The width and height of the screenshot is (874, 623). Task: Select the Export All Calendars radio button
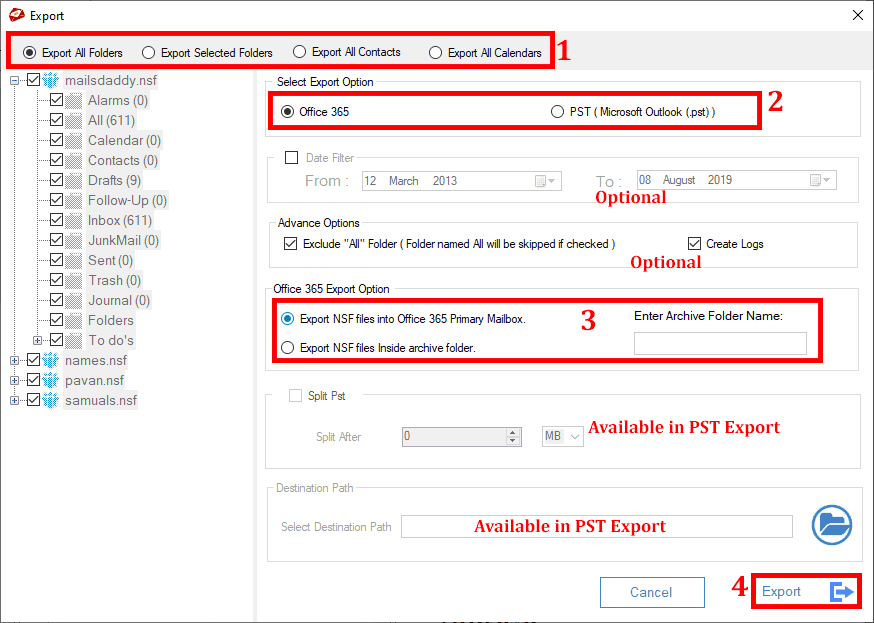435,52
